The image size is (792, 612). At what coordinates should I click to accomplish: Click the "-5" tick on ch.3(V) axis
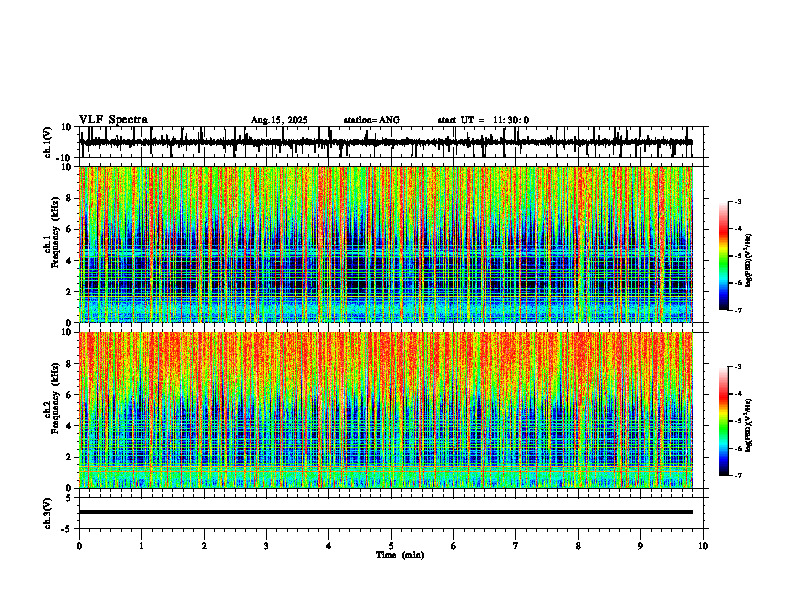pyautogui.click(x=68, y=529)
